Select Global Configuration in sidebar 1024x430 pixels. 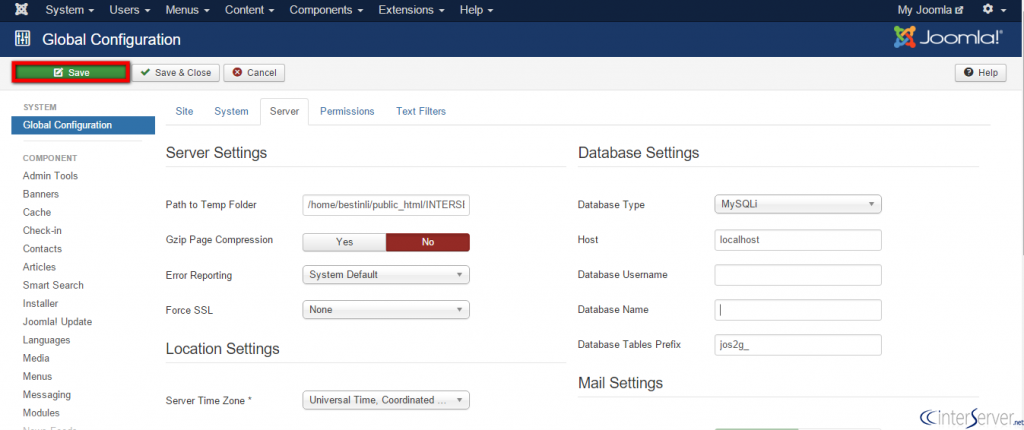coord(83,125)
